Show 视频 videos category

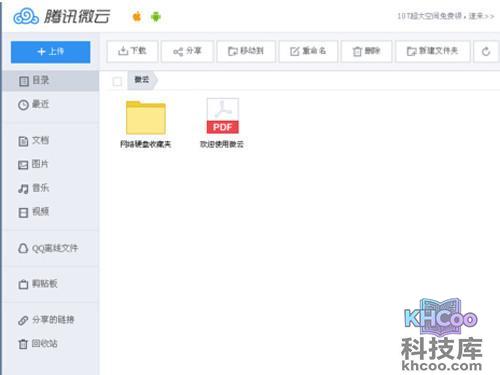tap(51, 212)
